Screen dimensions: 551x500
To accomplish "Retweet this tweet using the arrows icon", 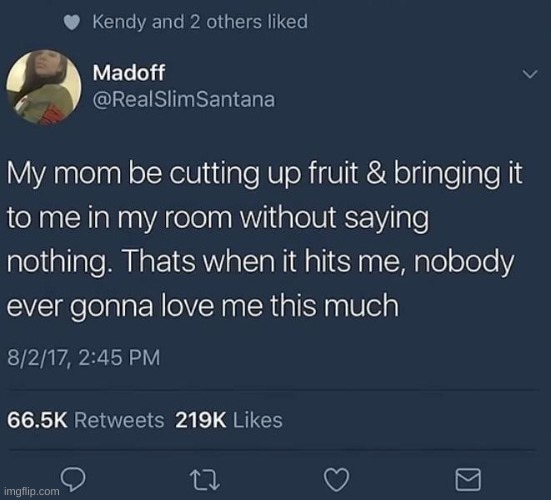I will tap(205, 480).
